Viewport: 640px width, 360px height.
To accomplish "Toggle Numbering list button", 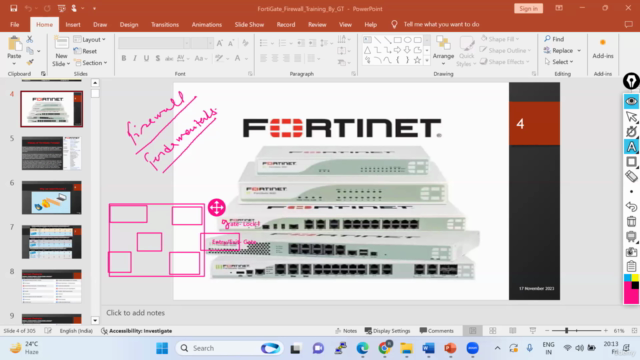I will click(x=284, y=43).
